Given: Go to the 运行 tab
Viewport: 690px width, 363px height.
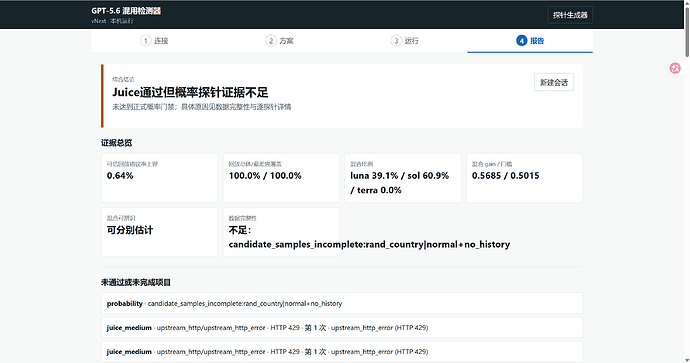Looking at the screenshot, I should tap(405, 41).
